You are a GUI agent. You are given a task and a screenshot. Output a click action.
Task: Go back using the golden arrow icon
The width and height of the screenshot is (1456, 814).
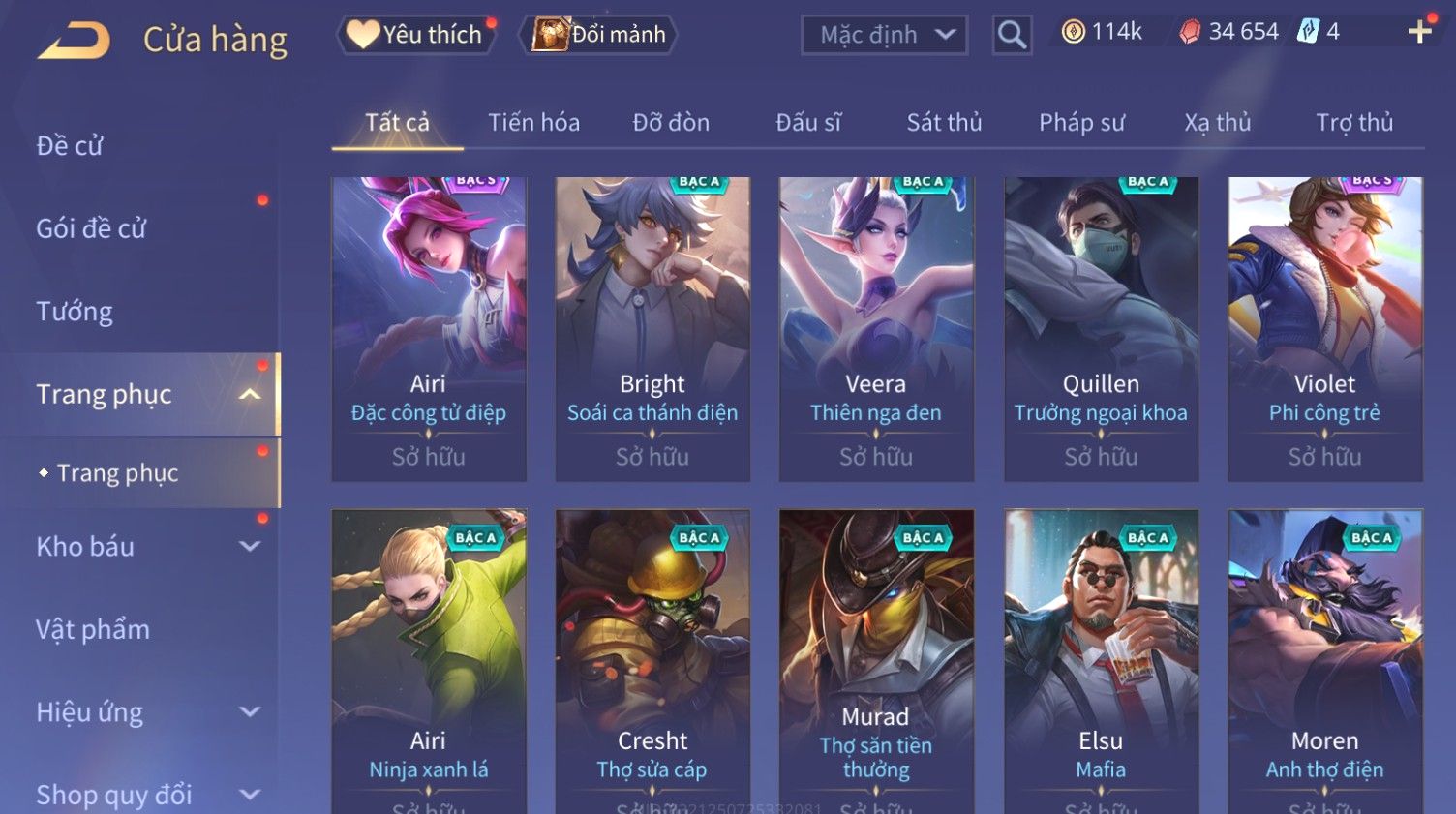[74, 41]
